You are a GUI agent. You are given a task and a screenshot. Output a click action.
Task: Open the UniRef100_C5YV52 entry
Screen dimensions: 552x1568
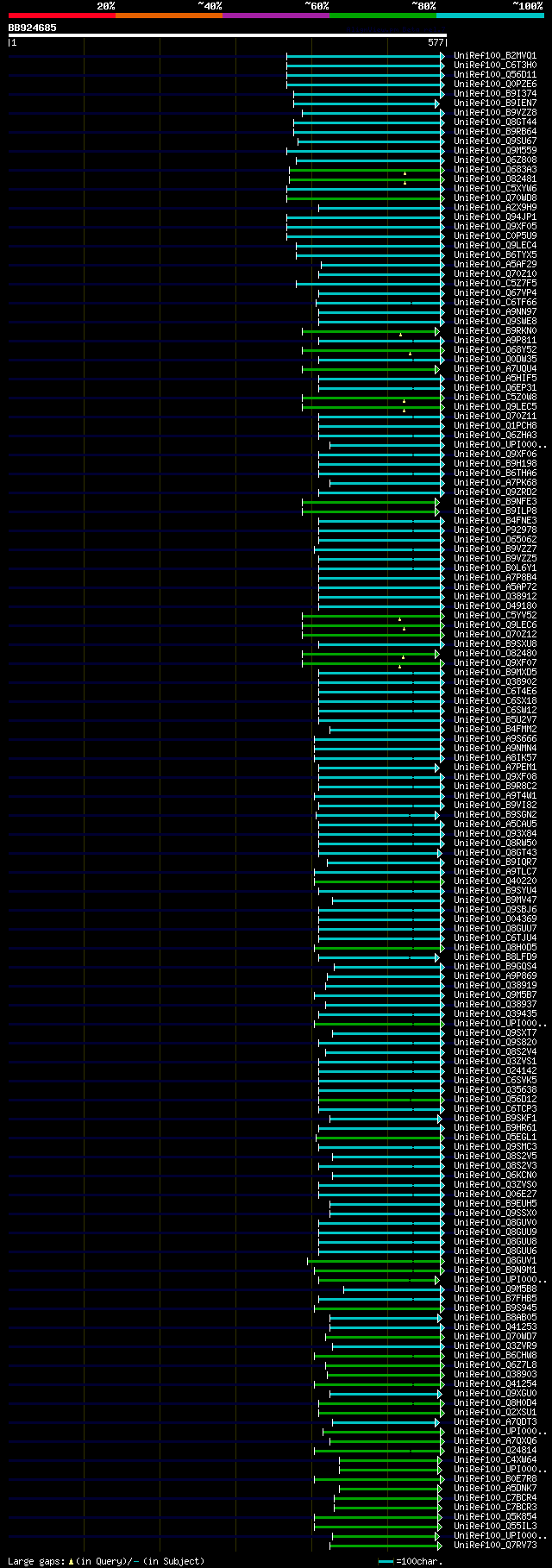coord(495,615)
